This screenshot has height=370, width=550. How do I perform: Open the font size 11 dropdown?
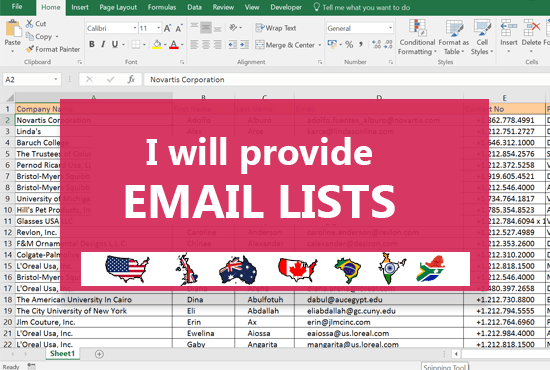point(159,28)
